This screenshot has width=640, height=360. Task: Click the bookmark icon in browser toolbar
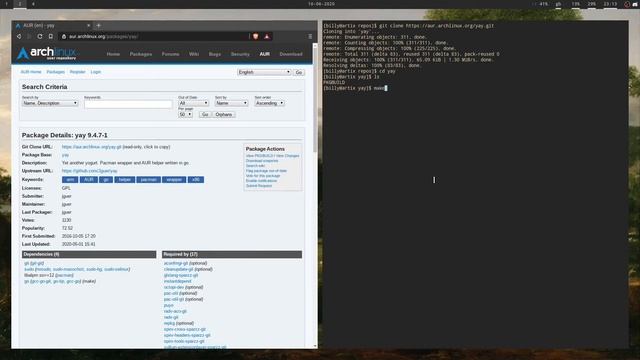coord(51,36)
